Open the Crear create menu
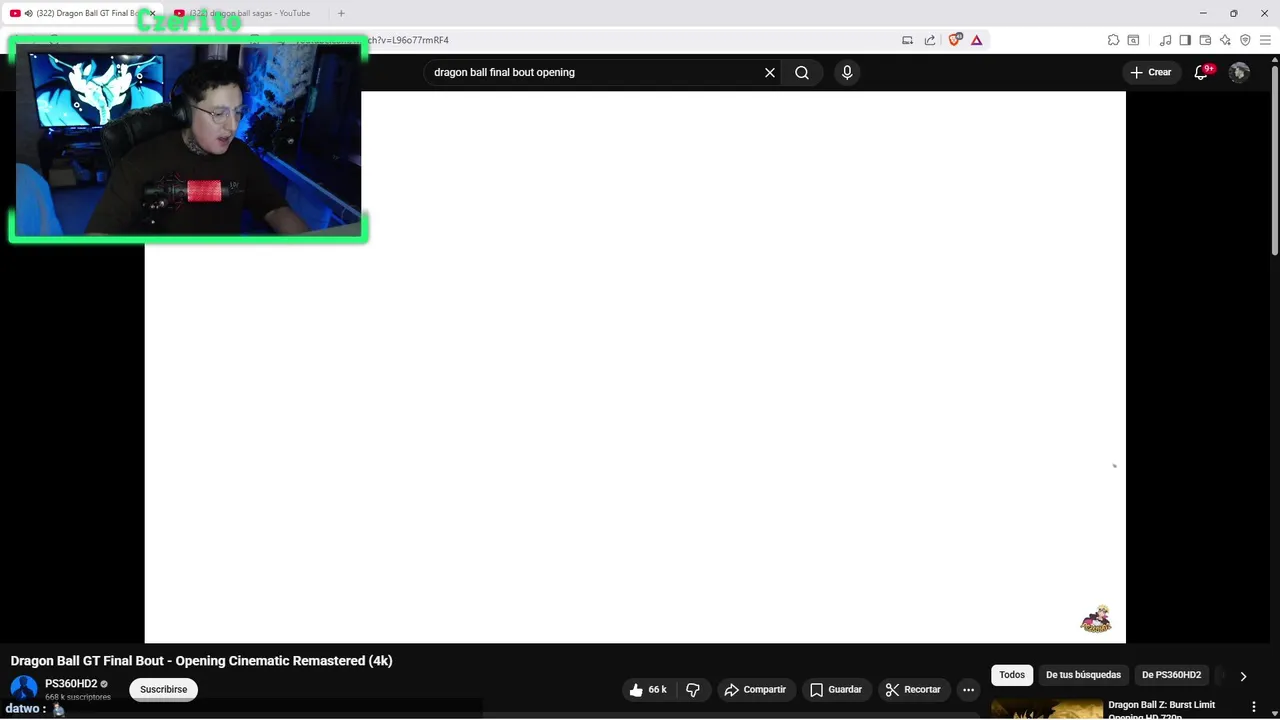The image size is (1280, 720). pos(1150,72)
